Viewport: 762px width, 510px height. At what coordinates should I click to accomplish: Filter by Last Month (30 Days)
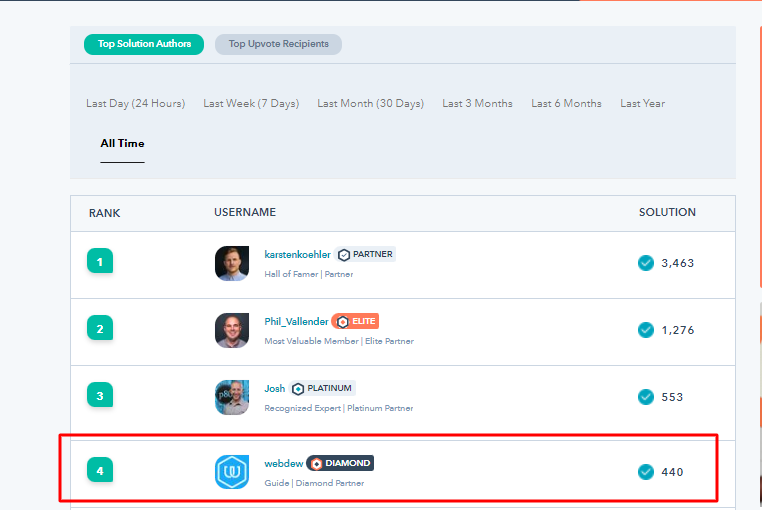[370, 104]
